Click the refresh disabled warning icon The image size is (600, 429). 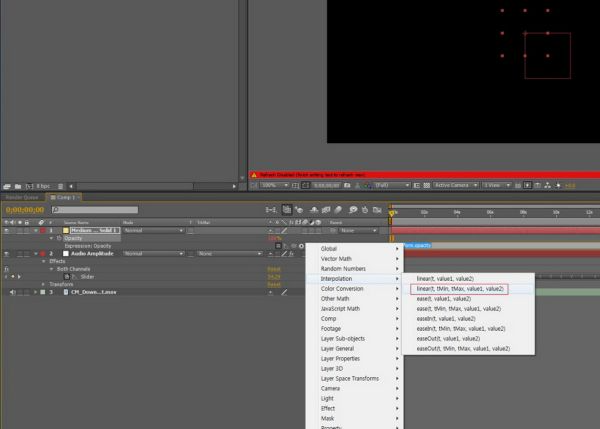coord(253,175)
